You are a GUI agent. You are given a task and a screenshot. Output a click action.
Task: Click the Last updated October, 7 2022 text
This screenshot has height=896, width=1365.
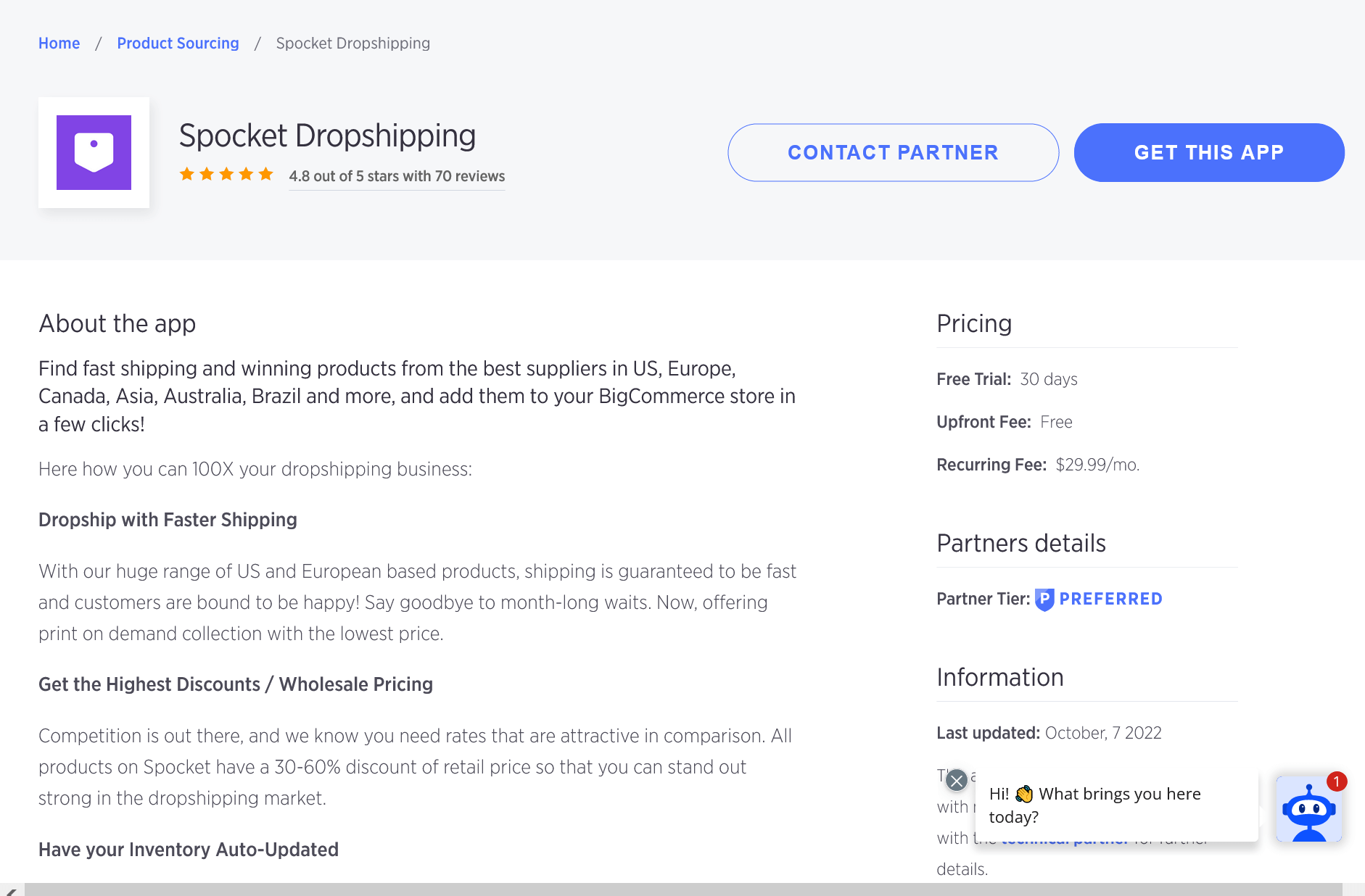1049,733
